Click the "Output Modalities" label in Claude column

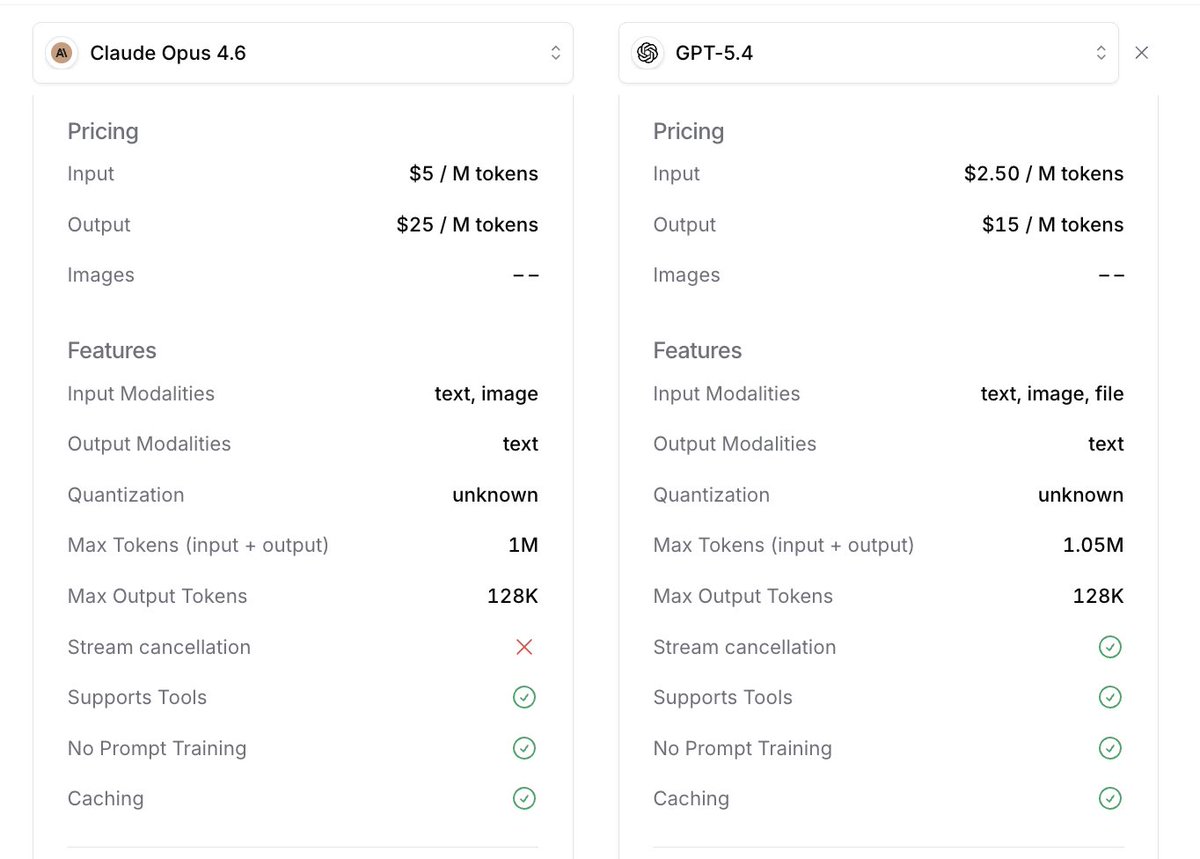pyautogui.click(x=149, y=444)
